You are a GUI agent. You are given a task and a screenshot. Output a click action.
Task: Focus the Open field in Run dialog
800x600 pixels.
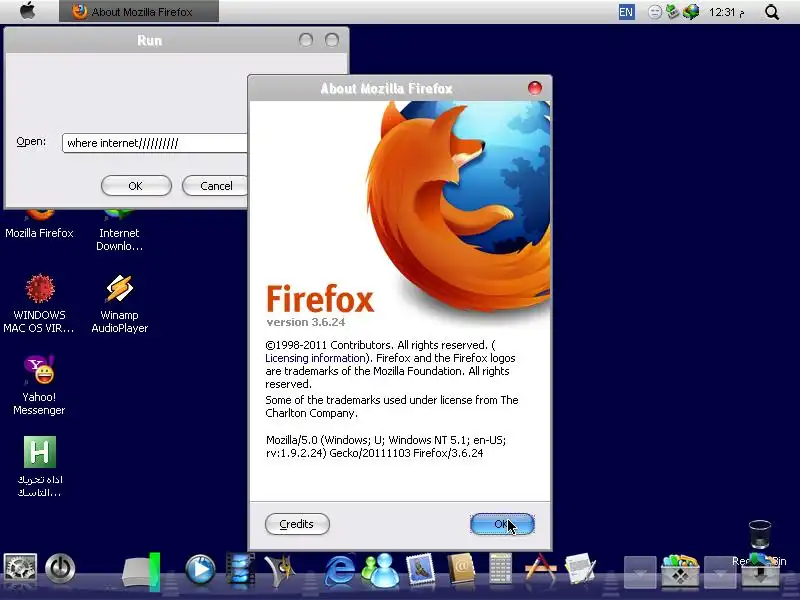point(155,143)
